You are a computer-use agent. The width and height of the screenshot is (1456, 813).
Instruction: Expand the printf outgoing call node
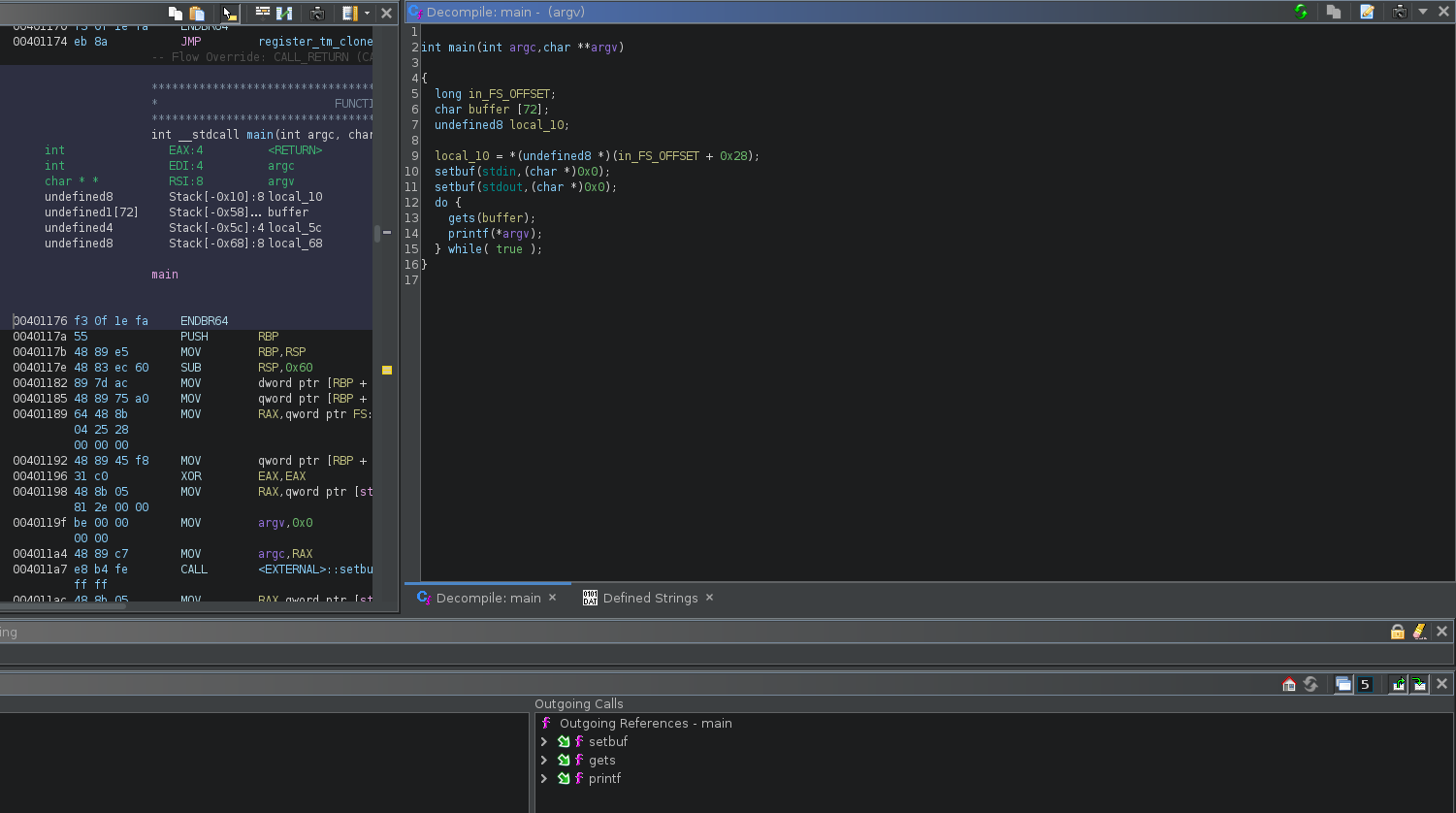tap(544, 779)
